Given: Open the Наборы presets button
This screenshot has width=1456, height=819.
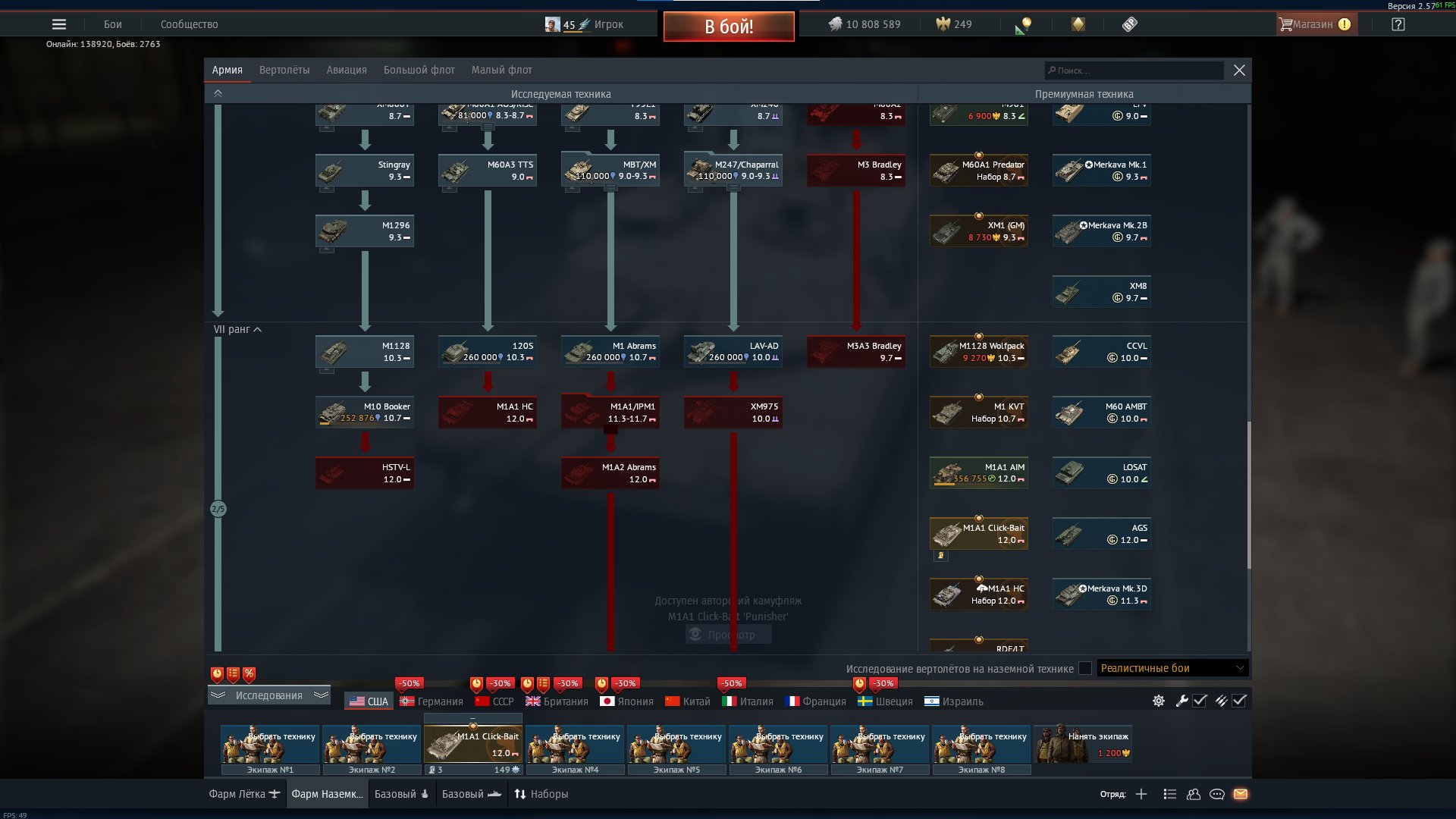Looking at the screenshot, I should click(x=541, y=794).
